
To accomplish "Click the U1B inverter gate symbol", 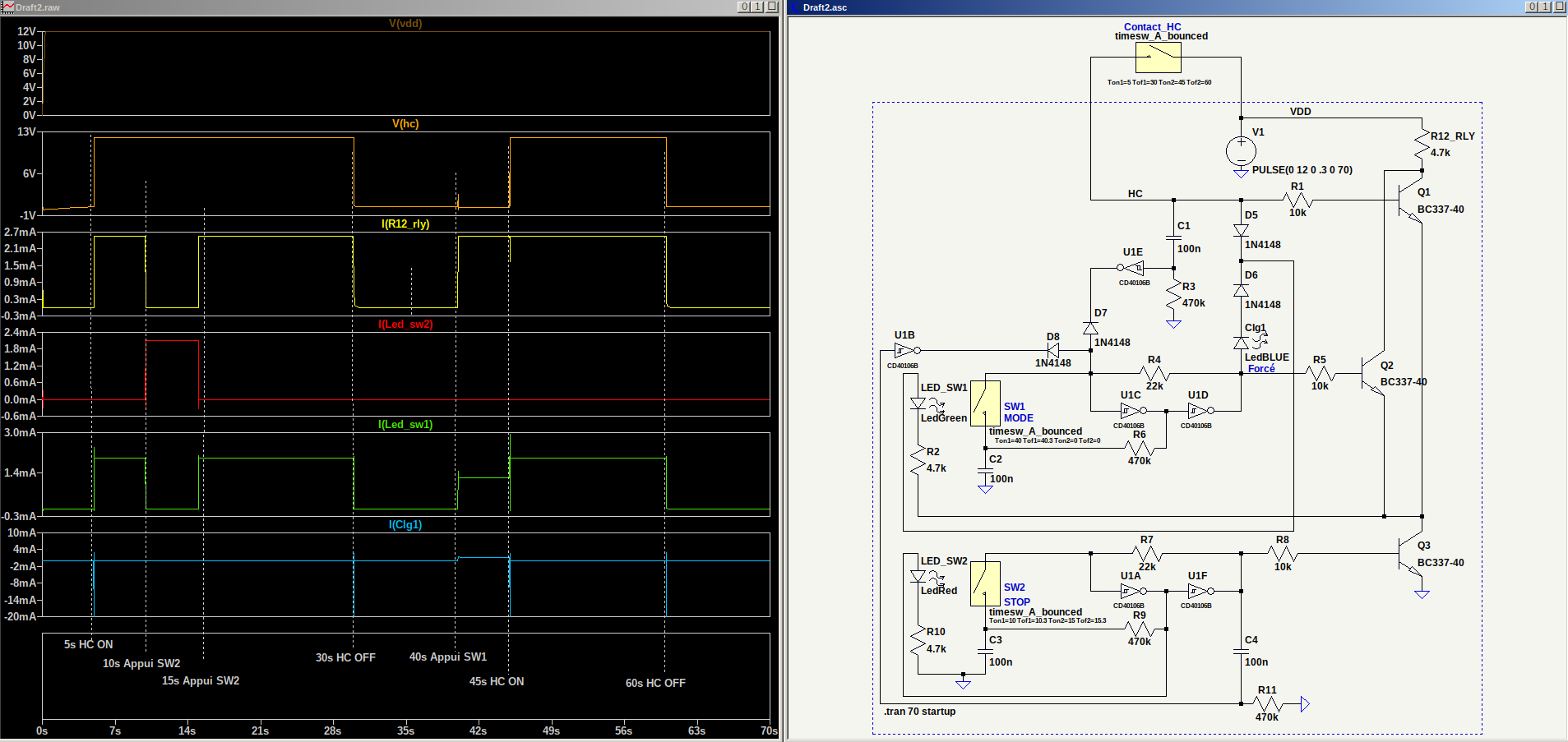I will point(904,351).
